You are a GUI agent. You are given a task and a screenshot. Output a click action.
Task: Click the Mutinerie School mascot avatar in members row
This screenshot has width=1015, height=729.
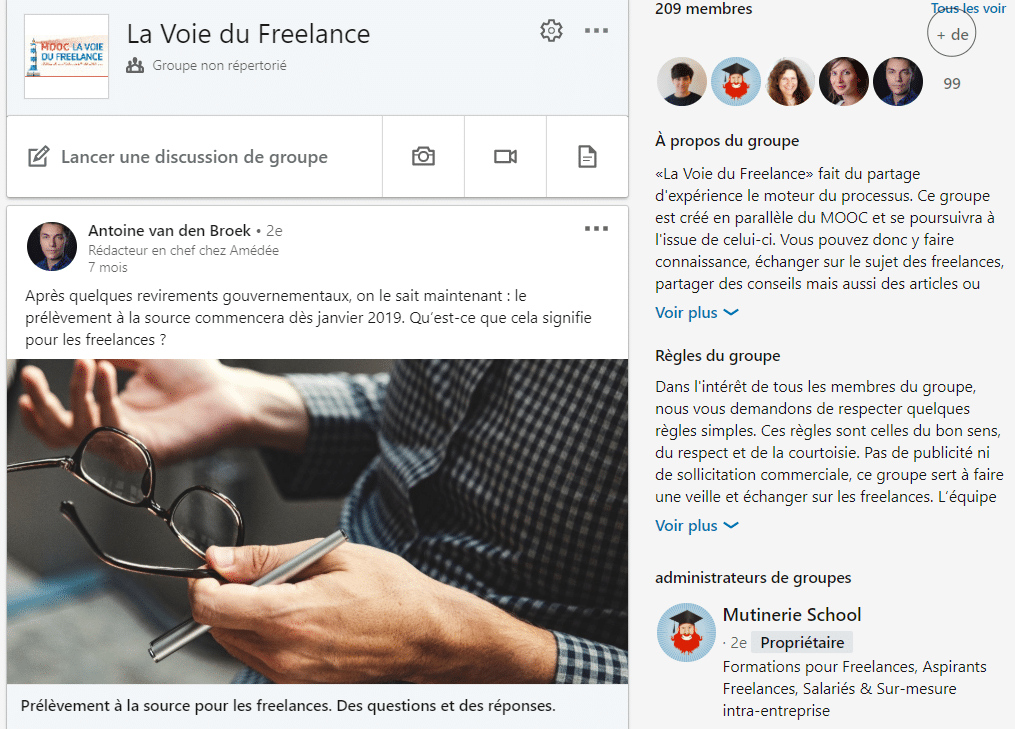736,82
